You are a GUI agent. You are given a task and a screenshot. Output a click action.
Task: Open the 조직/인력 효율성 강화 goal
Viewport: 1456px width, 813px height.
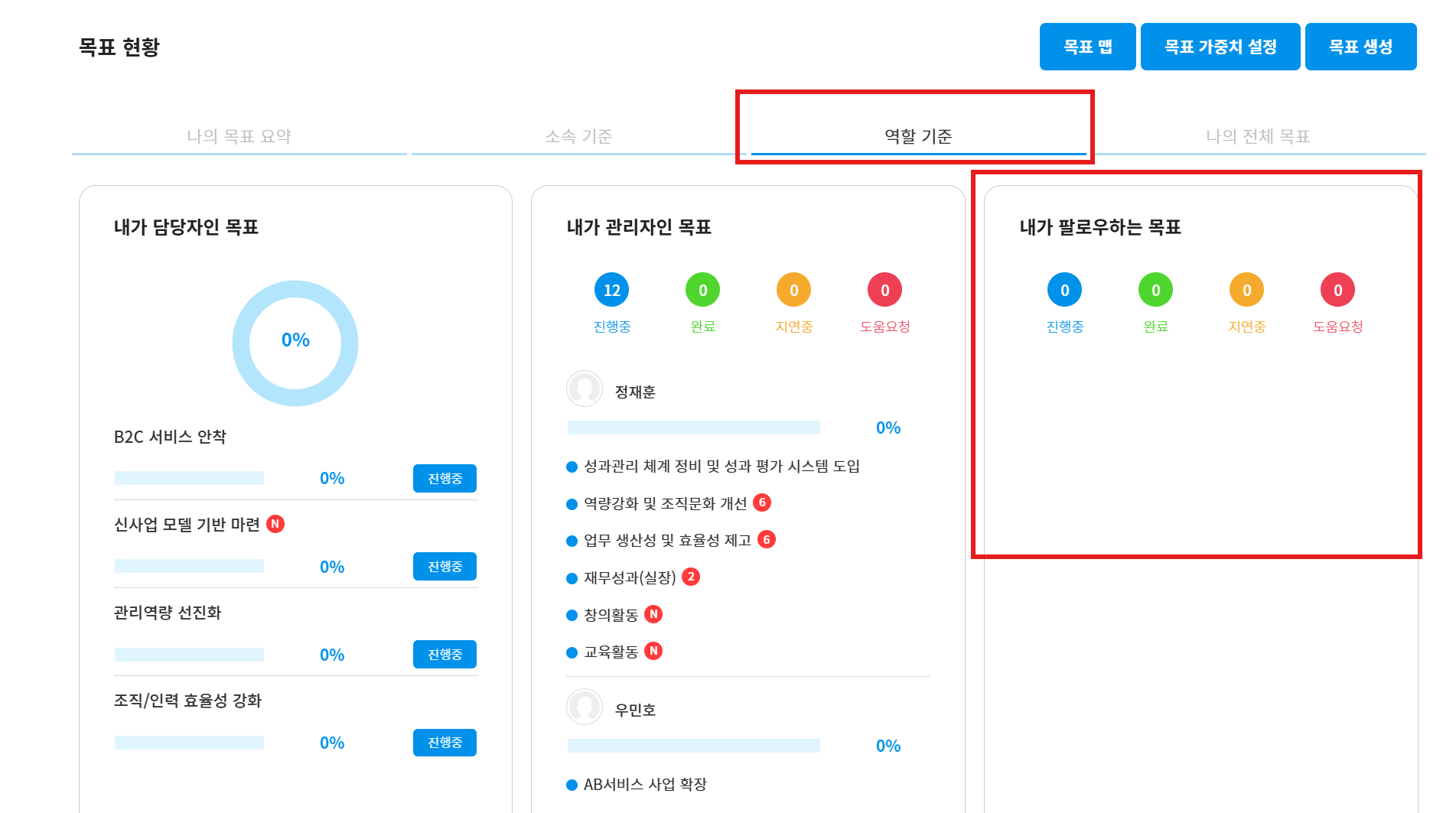tap(187, 701)
